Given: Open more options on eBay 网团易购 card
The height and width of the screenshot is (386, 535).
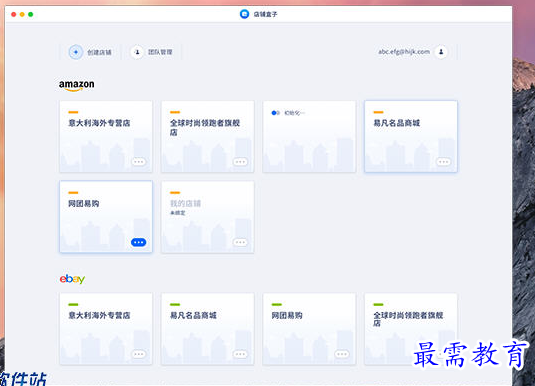Looking at the screenshot, I should (342, 354).
